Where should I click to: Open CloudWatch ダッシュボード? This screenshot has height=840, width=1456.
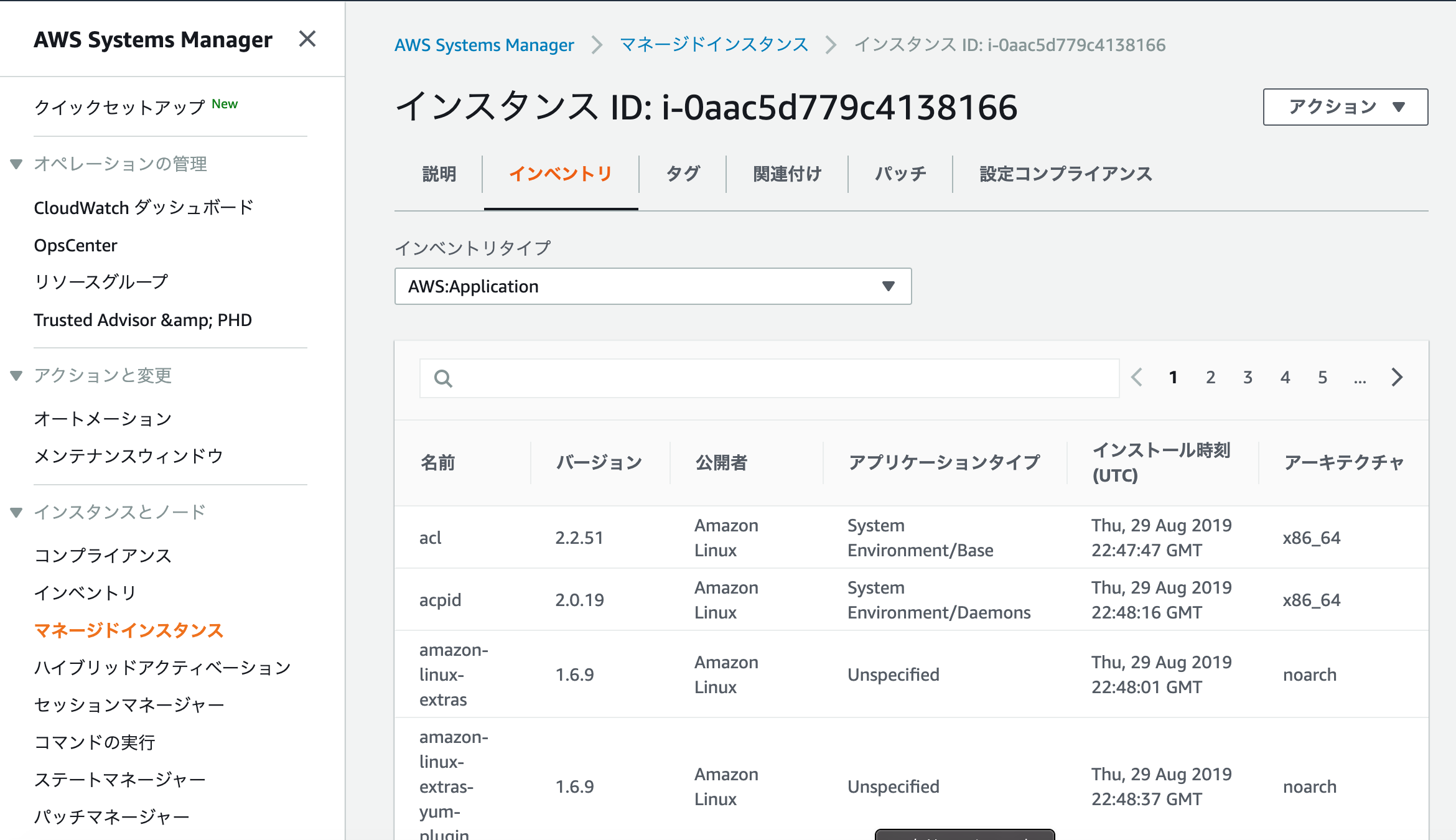tap(144, 208)
